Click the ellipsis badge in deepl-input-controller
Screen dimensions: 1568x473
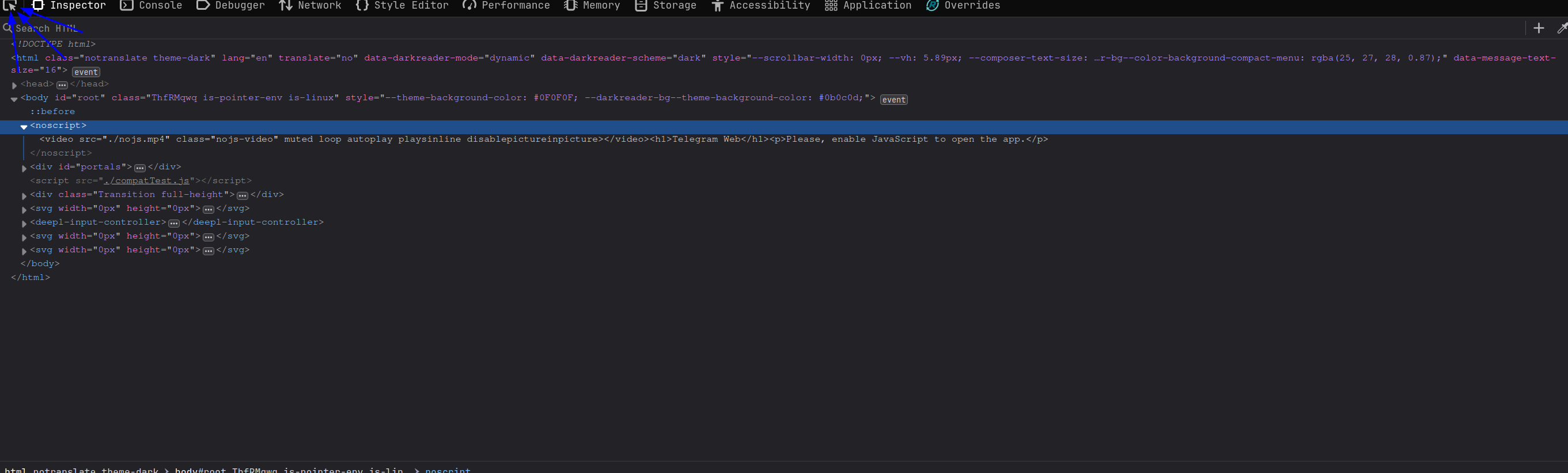(x=173, y=224)
